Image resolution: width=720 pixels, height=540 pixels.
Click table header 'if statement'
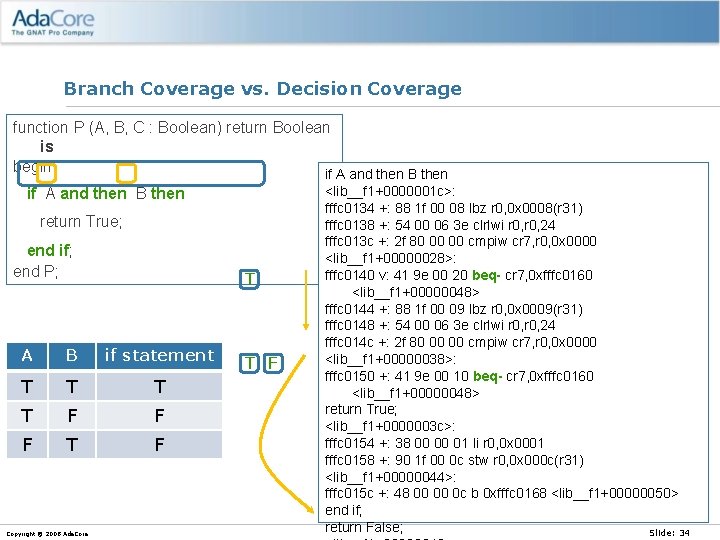pyautogui.click(x=159, y=355)
